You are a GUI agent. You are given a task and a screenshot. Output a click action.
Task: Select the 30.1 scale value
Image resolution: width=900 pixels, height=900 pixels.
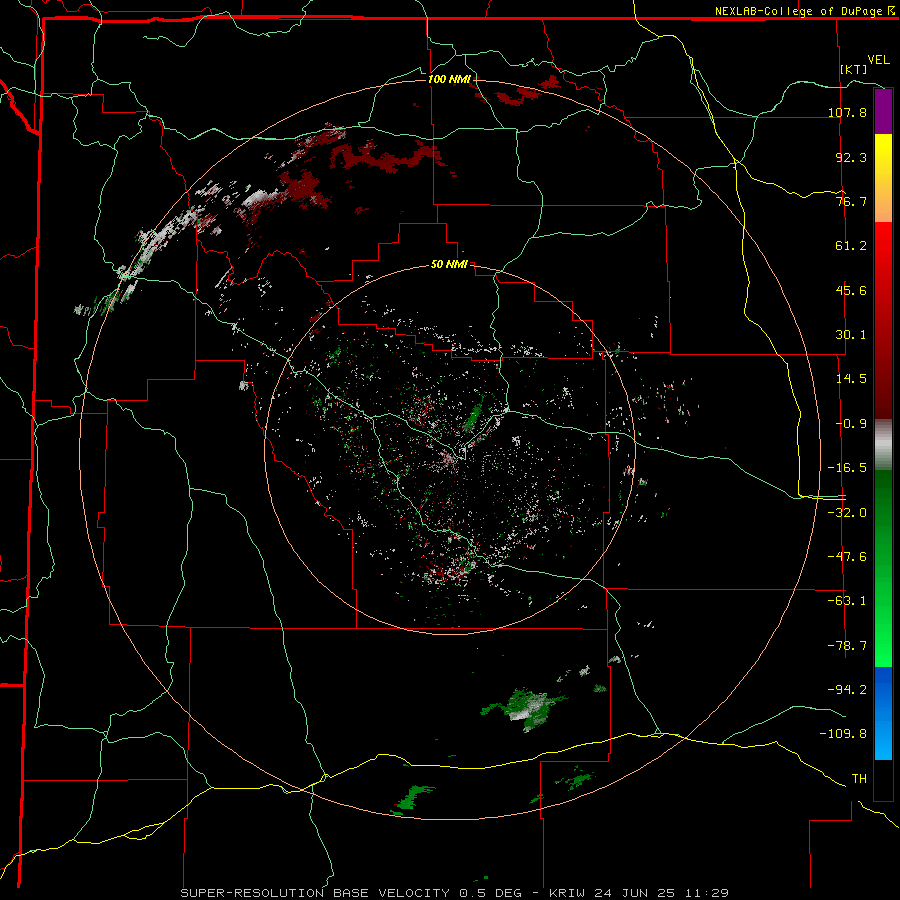click(851, 335)
